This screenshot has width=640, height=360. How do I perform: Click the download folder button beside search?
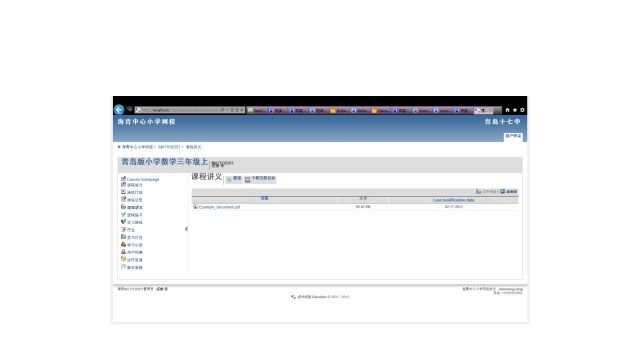(x=260, y=179)
